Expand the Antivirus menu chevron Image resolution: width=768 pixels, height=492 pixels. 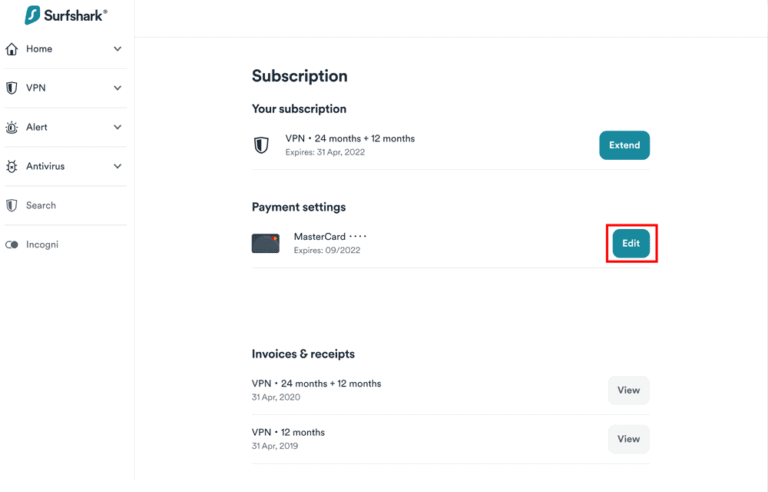(117, 166)
